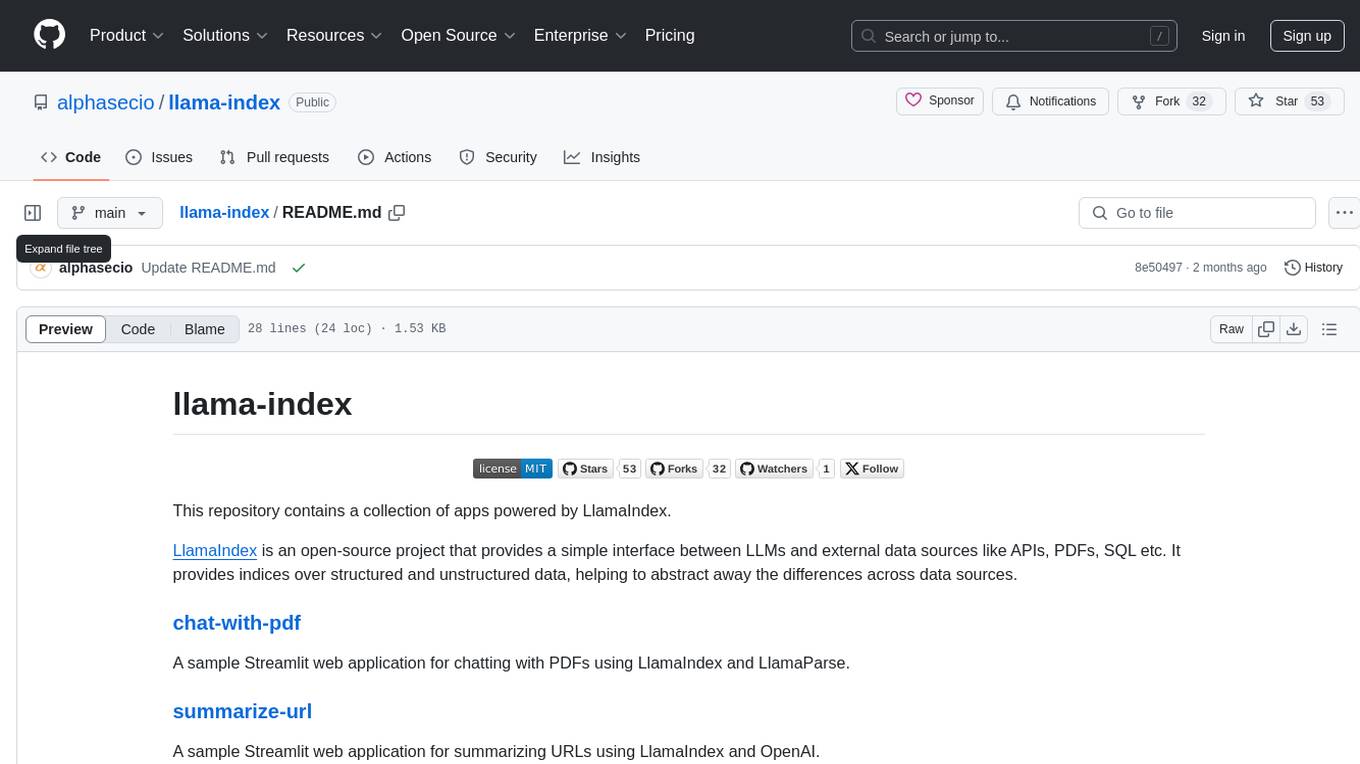Switch to the Actions tab
This screenshot has height=764, width=1360.
pyautogui.click(x=395, y=157)
